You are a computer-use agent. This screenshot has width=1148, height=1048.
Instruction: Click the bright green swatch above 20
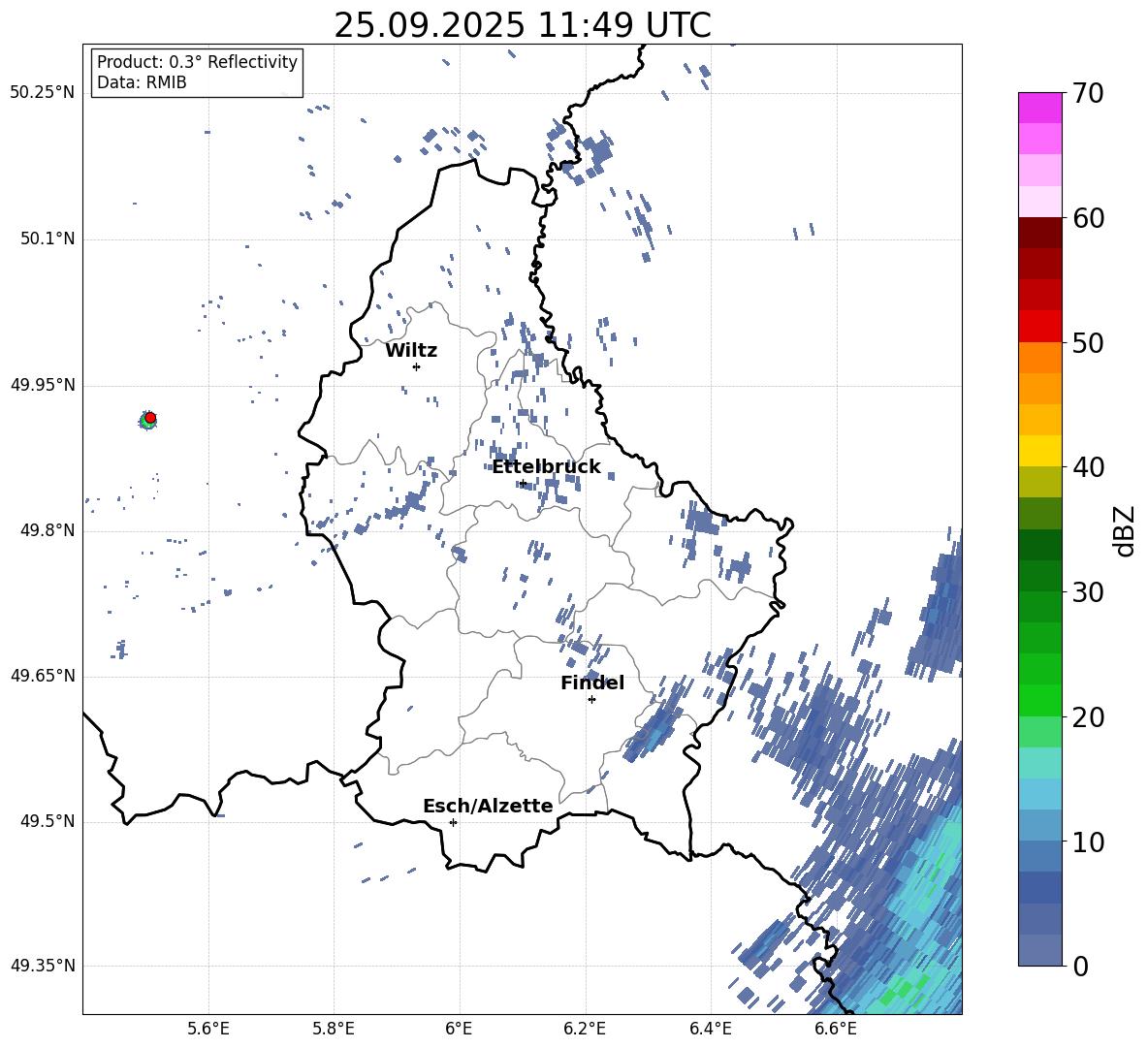(1039, 700)
